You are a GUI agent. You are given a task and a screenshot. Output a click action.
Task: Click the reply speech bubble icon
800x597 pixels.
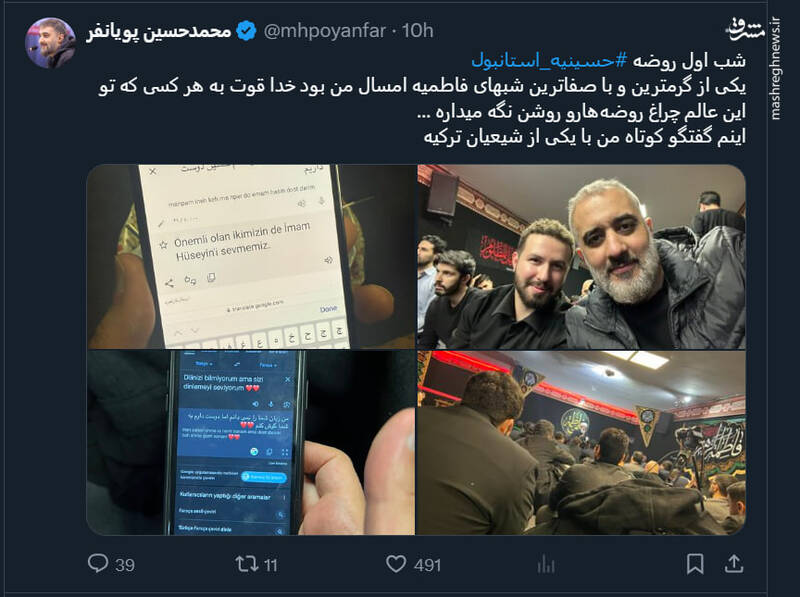(x=98, y=563)
